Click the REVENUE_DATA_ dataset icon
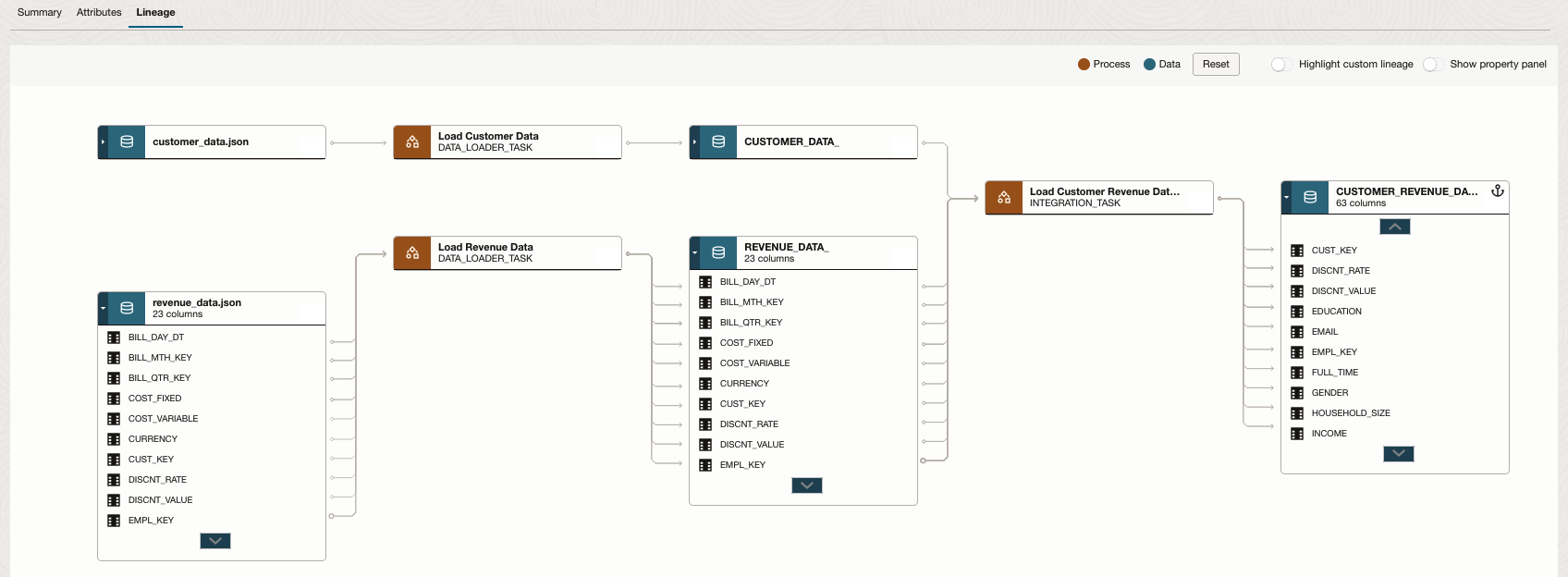The width and height of the screenshot is (1568, 577). tap(718, 253)
